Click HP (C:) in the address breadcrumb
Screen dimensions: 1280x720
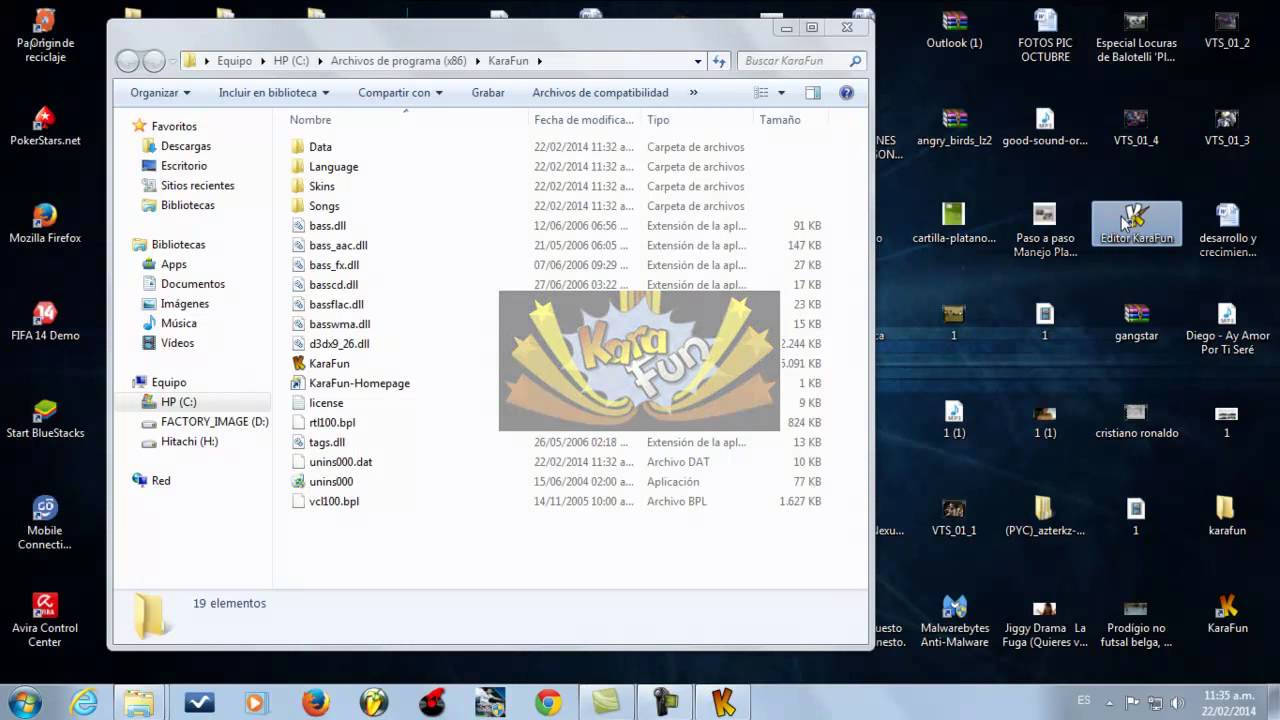291,61
